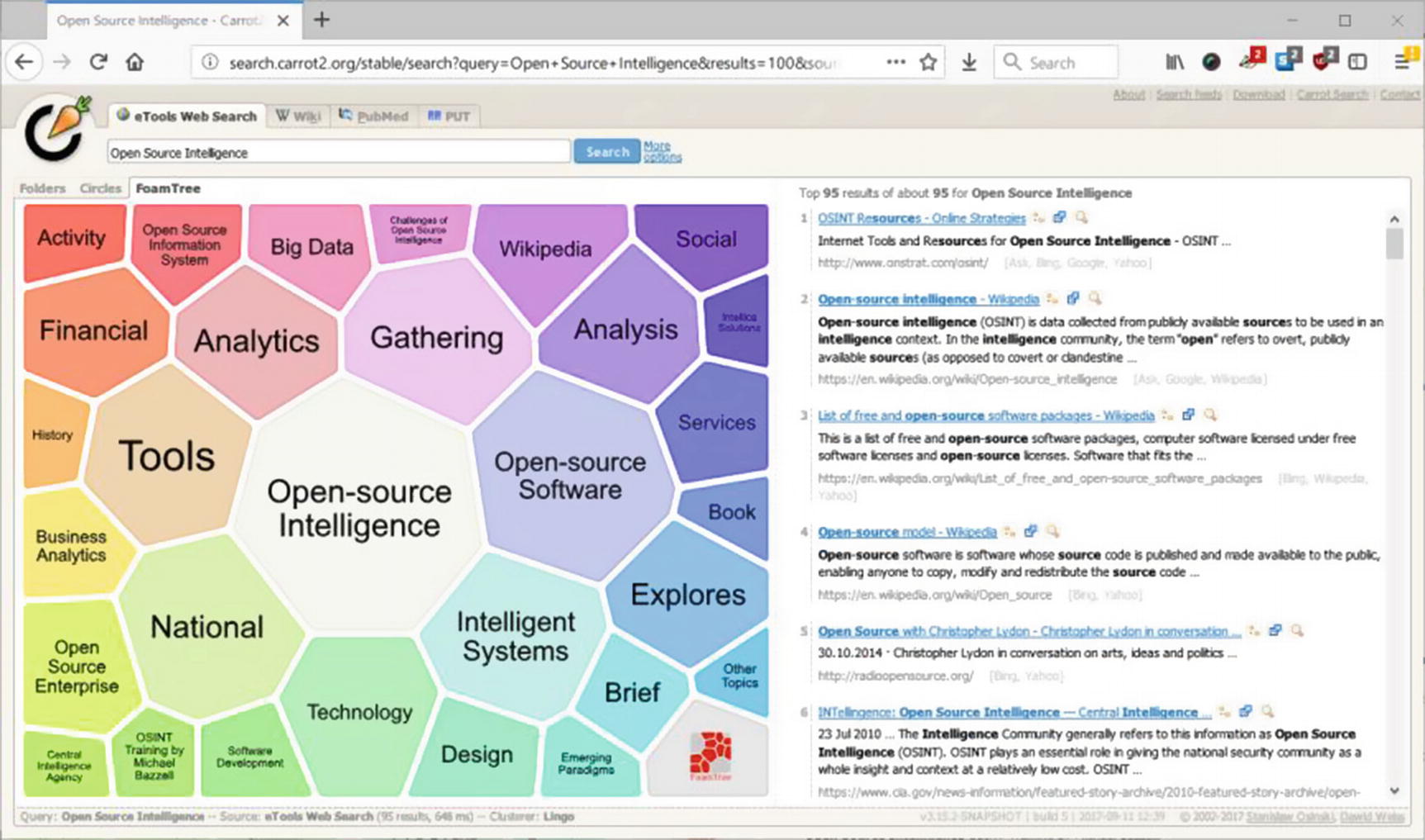Click the results scrollbar thumb
Image resolution: width=1425 pixels, height=840 pixels.
[x=1394, y=244]
